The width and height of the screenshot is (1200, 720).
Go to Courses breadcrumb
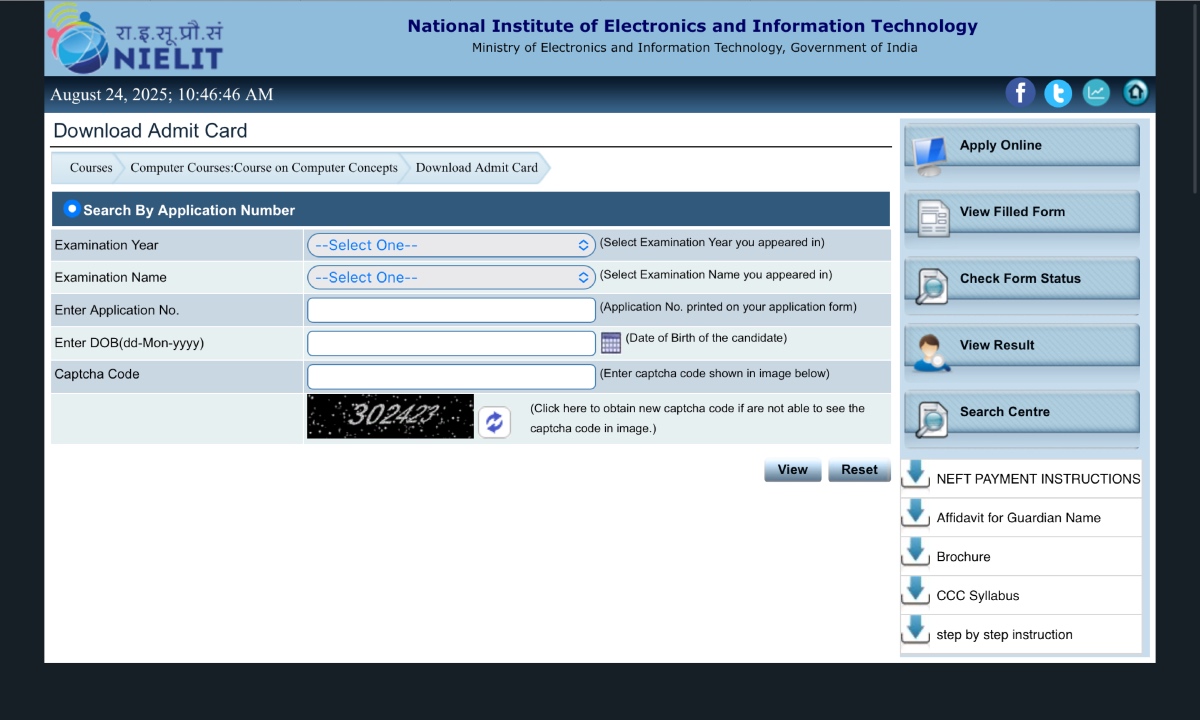tap(91, 168)
